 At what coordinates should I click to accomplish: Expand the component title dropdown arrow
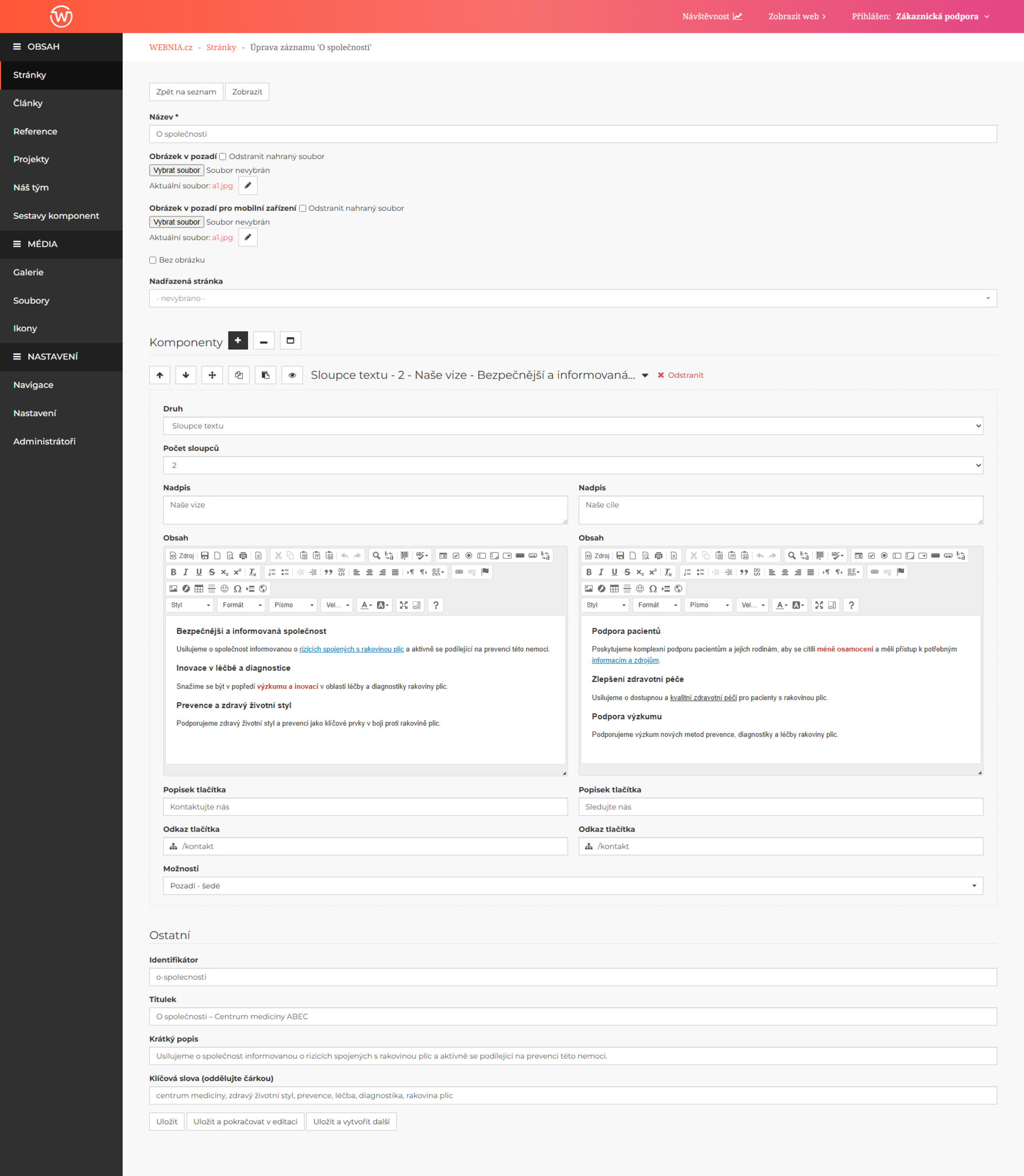[645, 376]
